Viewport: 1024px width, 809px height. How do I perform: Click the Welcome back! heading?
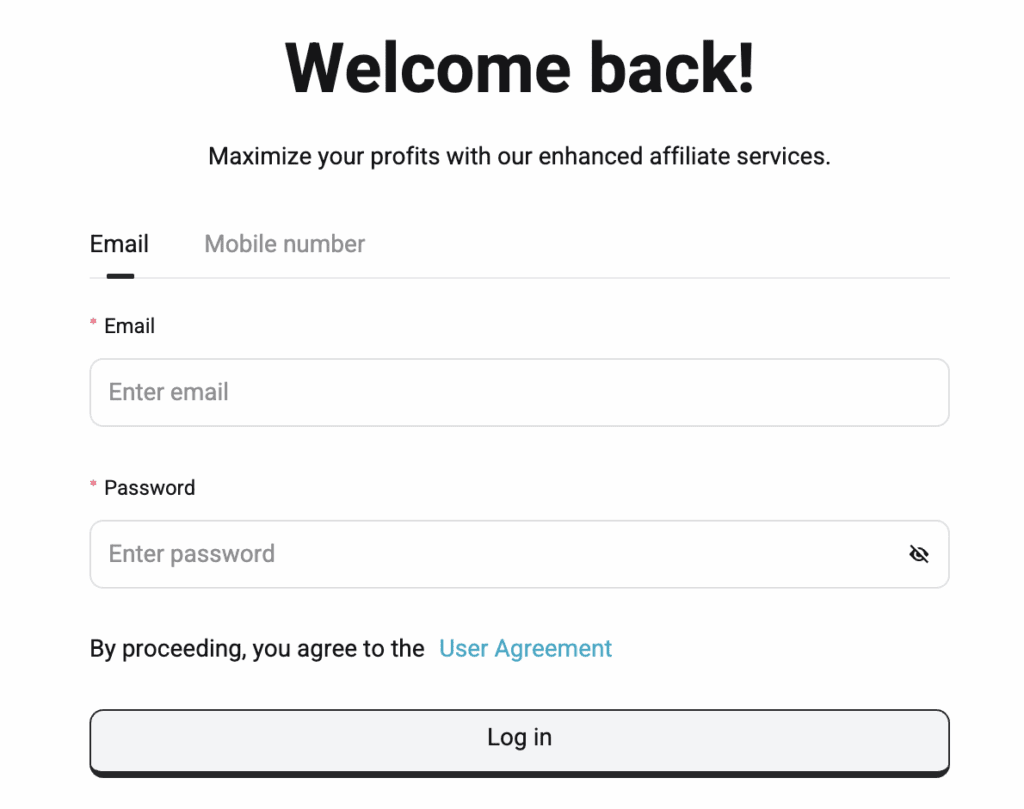pos(519,68)
